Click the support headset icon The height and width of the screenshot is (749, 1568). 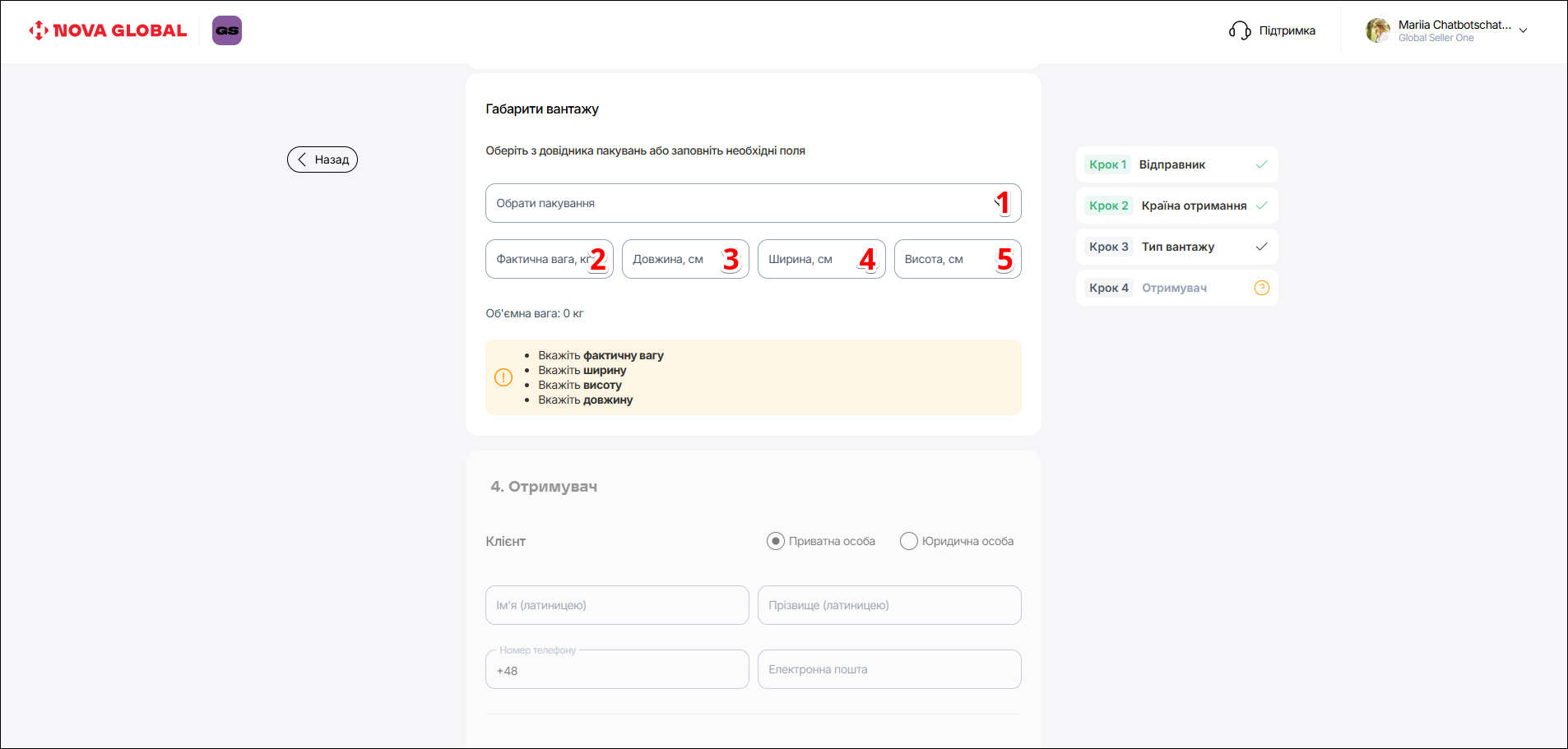pyautogui.click(x=1239, y=30)
